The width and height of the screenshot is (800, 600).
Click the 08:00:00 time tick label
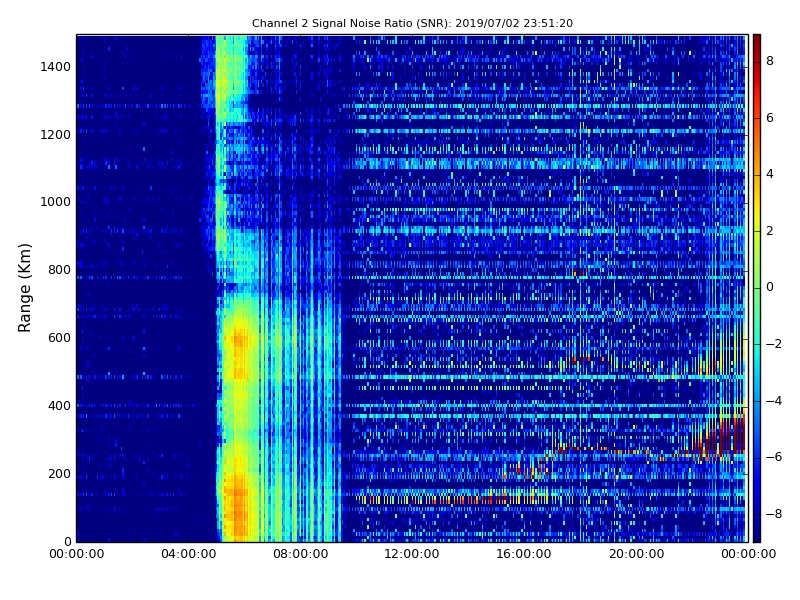coord(301,554)
